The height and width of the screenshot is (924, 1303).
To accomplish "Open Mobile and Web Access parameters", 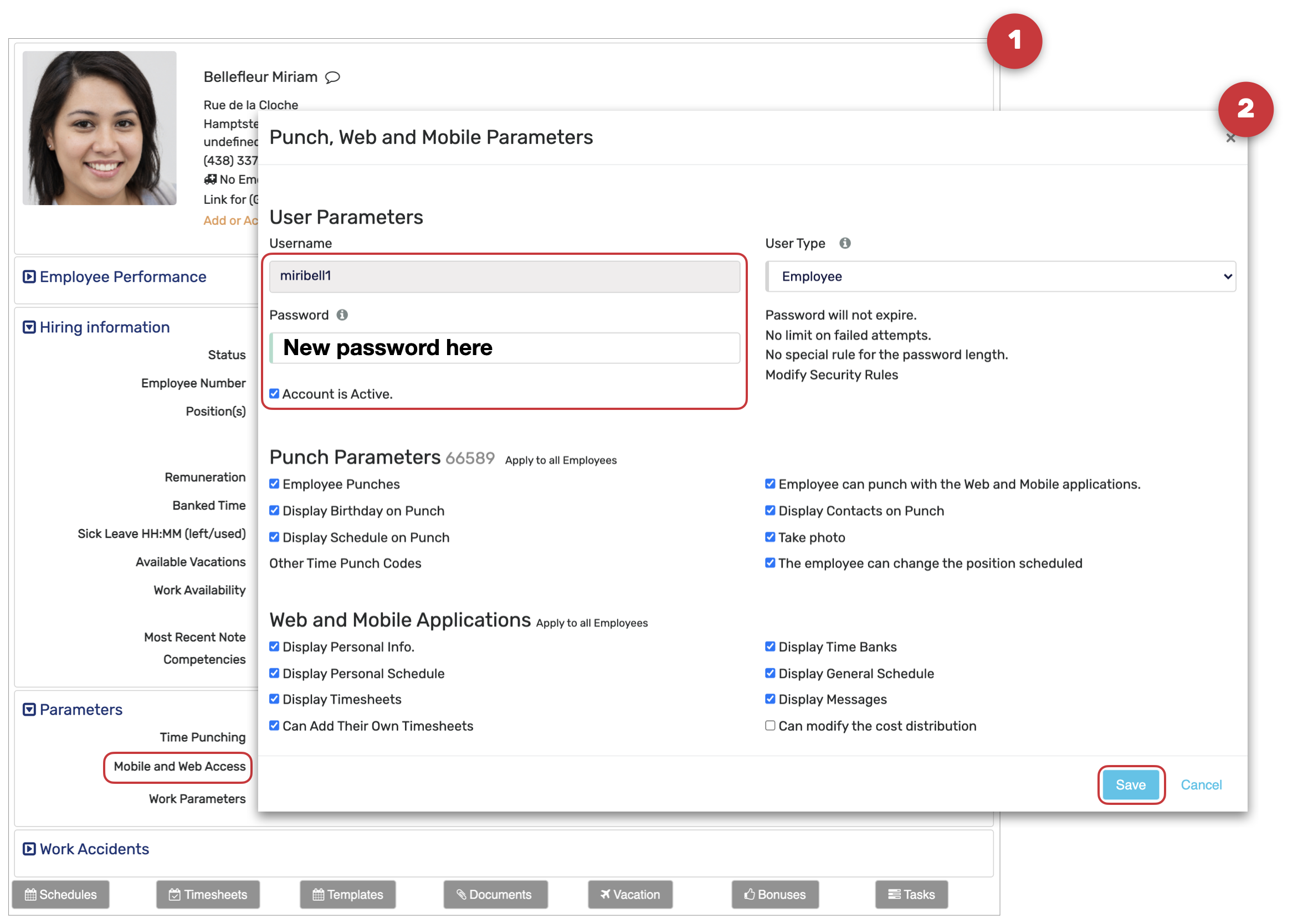I will [x=179, y=767].
